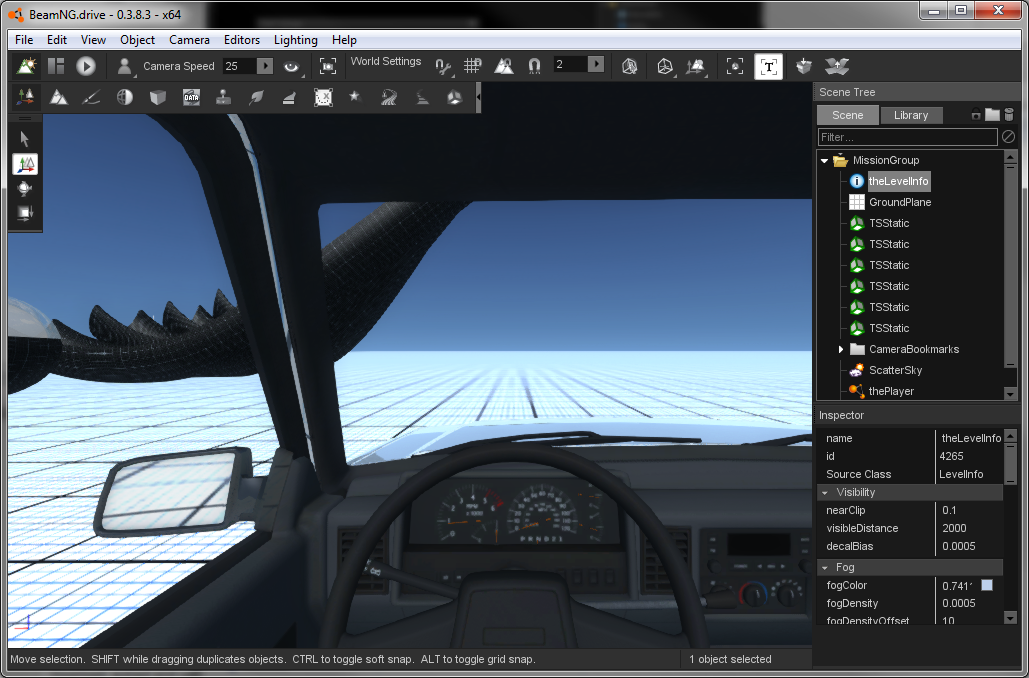Open the Editors menu
This screenshot has width=1029, height=678.
point(242,40)
